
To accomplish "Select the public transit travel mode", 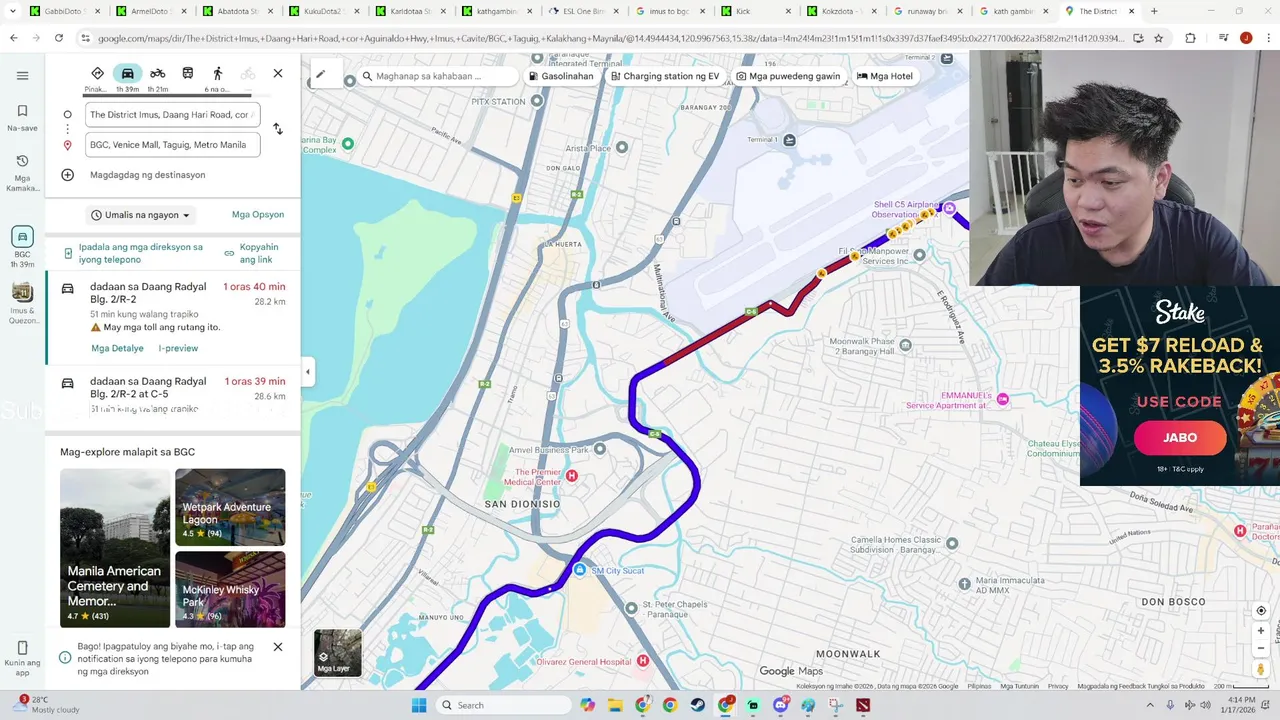I will pos(188,74).
